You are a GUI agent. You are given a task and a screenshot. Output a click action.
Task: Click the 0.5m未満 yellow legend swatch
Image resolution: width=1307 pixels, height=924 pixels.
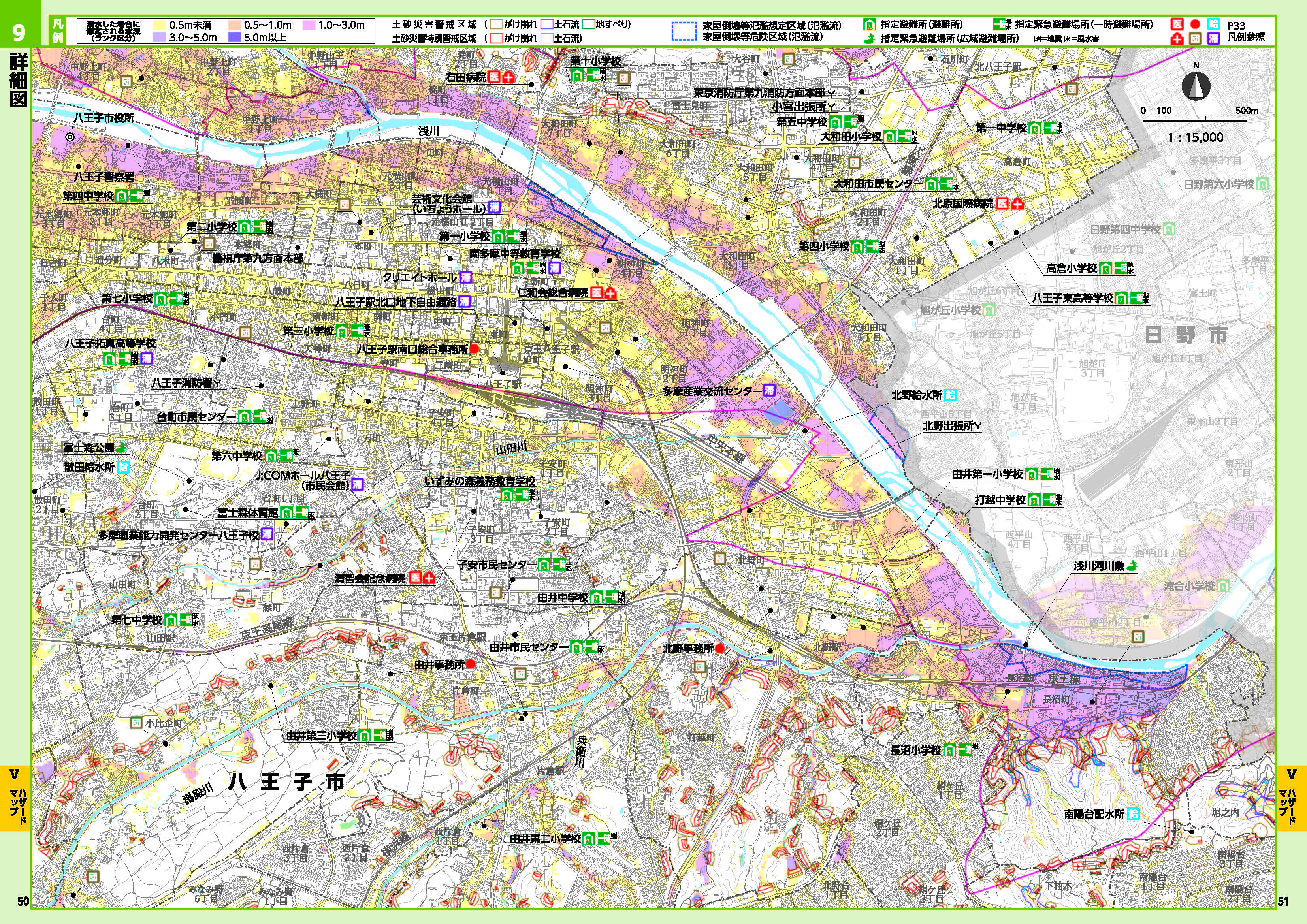coord(160,26)
